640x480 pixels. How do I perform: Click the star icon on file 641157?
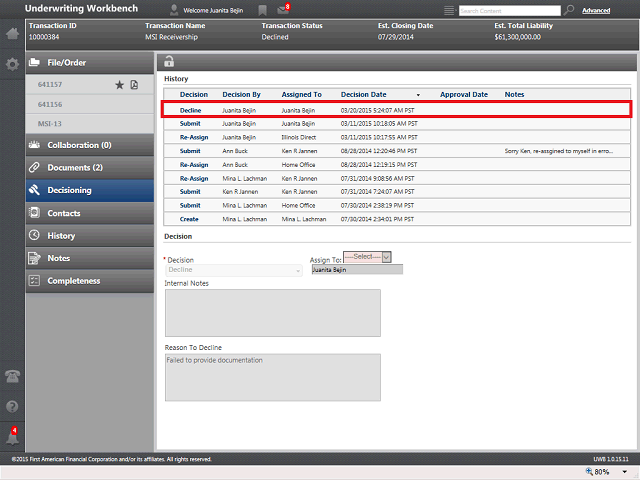pos(119,85)
